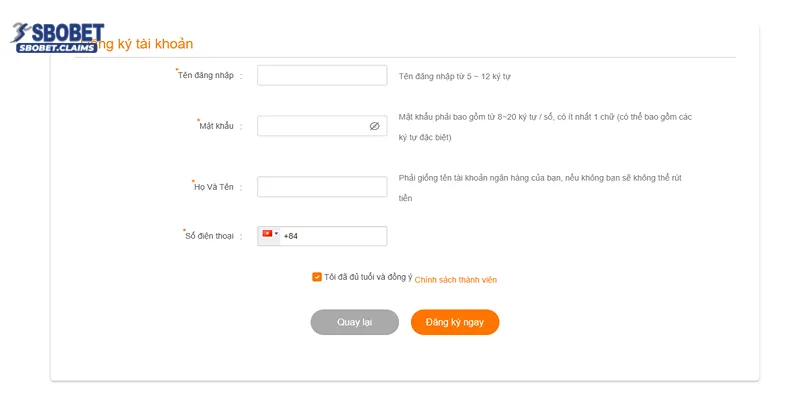The width and height of the screenshot is (800, 400).
Task: Click the Số điện thoại phone number field
Action: pyautogui.click(x=334, y=236)
